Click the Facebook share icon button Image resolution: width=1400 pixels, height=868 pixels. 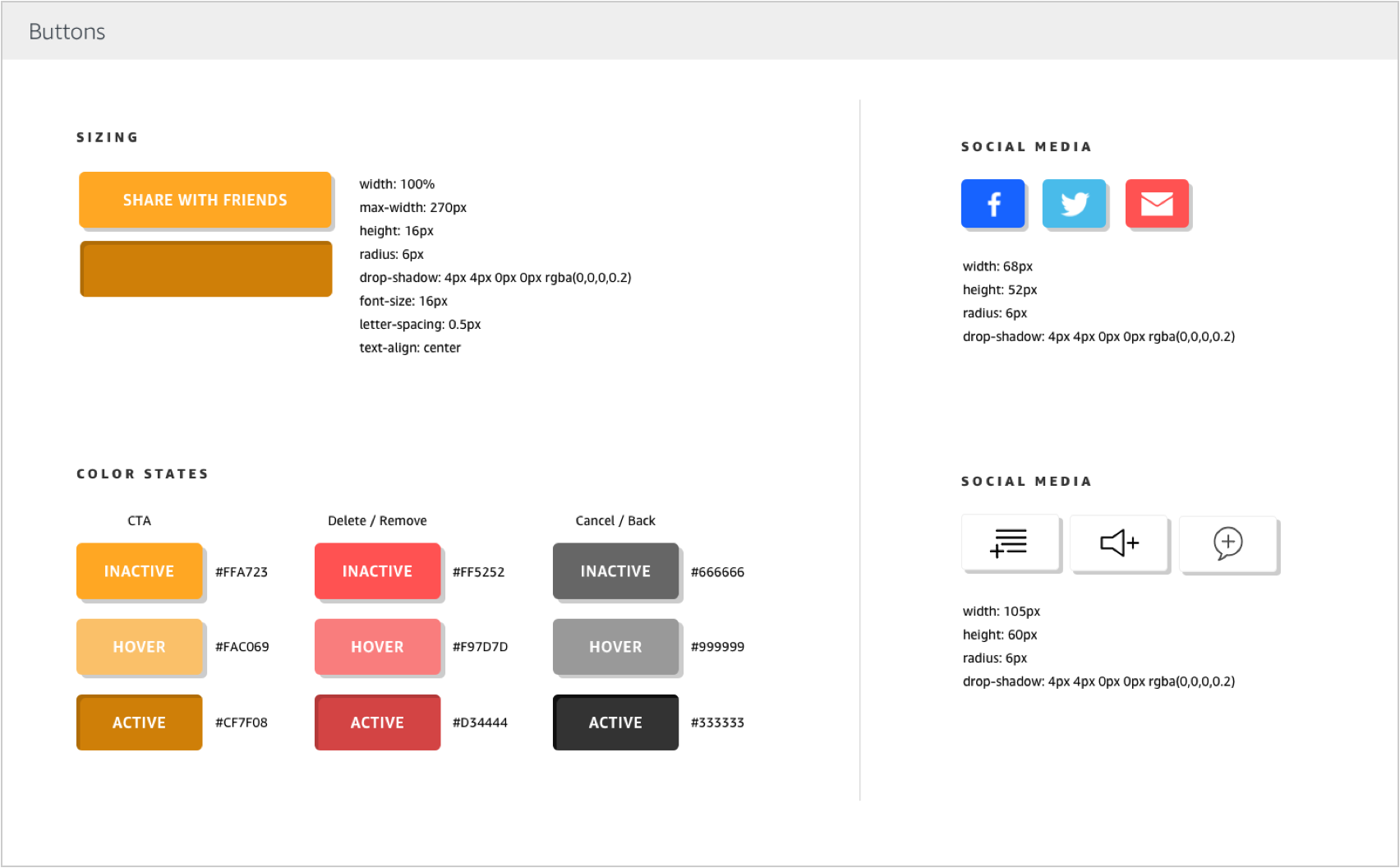point(992,203)
